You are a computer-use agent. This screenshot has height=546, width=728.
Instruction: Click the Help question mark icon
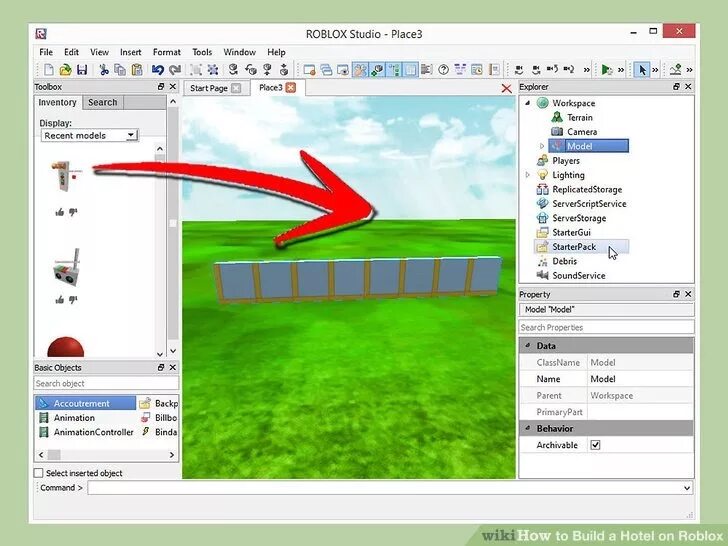[x=443, y=70]
